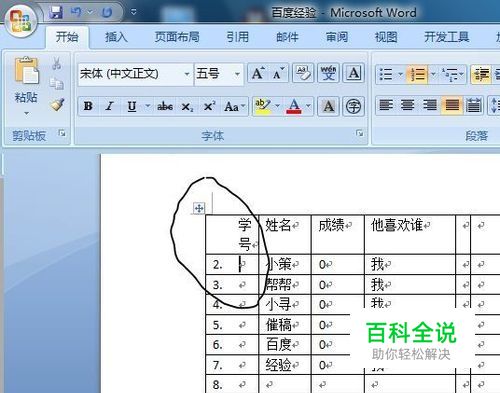This screenshot has width=500, height=393.
Task: Toggle Justify alignment
Action: click(x=452, y=106)
